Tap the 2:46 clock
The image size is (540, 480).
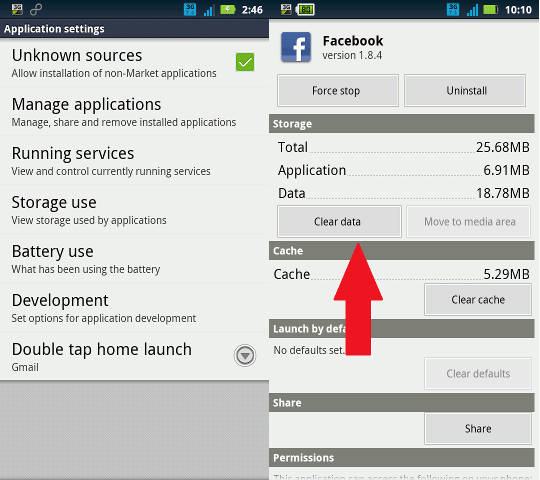[x=252, y=10]
